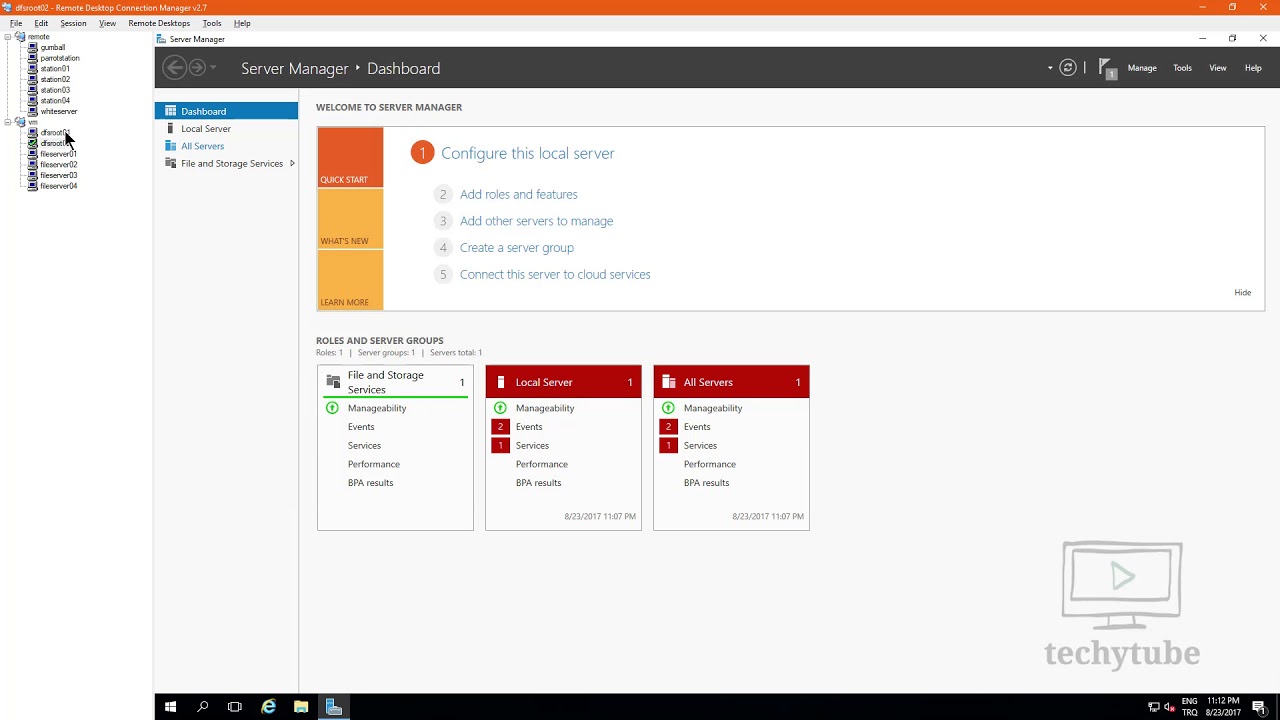1280x720 pixels.
Task: Select station03 in the server tree
Action: pos(55,90)
